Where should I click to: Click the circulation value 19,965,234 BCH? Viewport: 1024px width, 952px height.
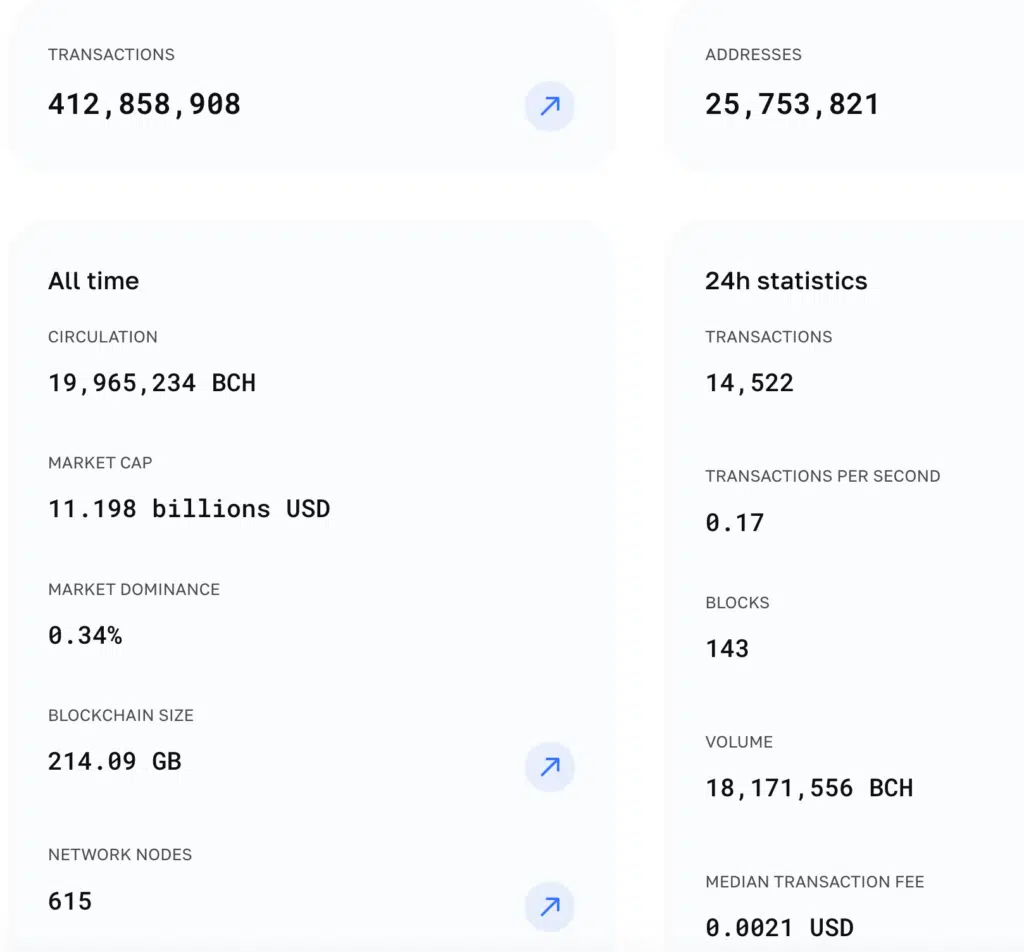coord(152,383)
